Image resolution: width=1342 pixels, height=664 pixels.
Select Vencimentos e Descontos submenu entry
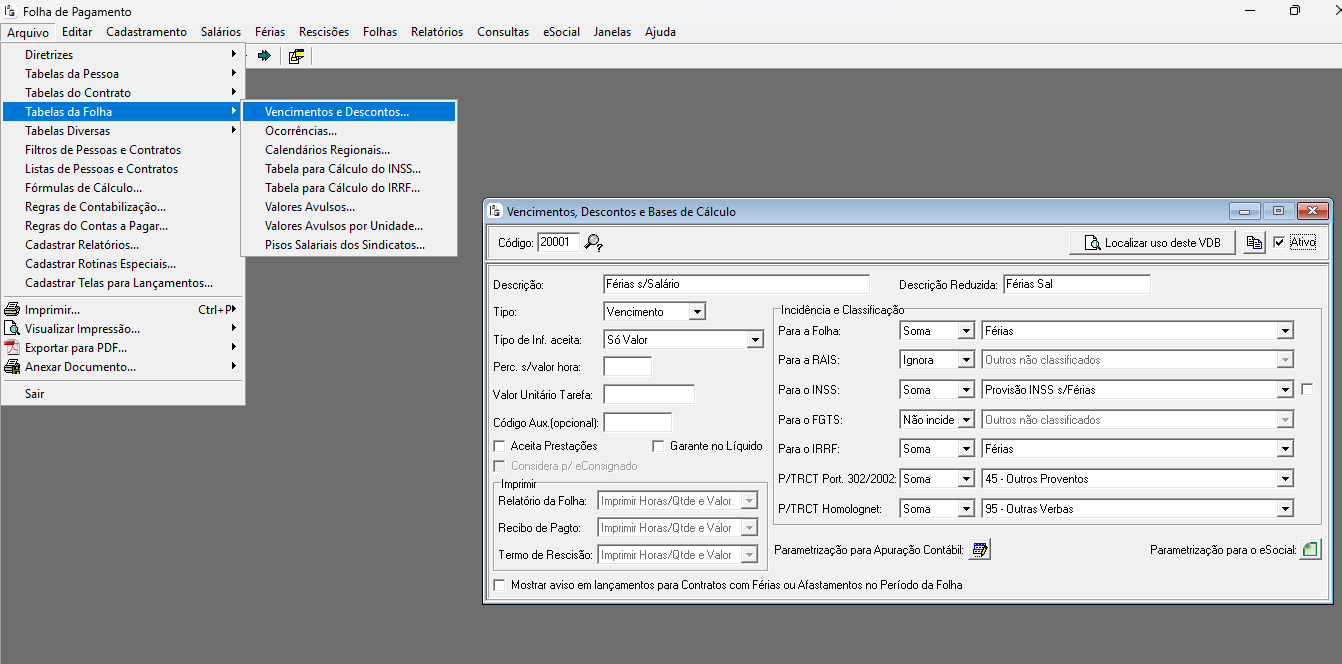tap(336, 112)
